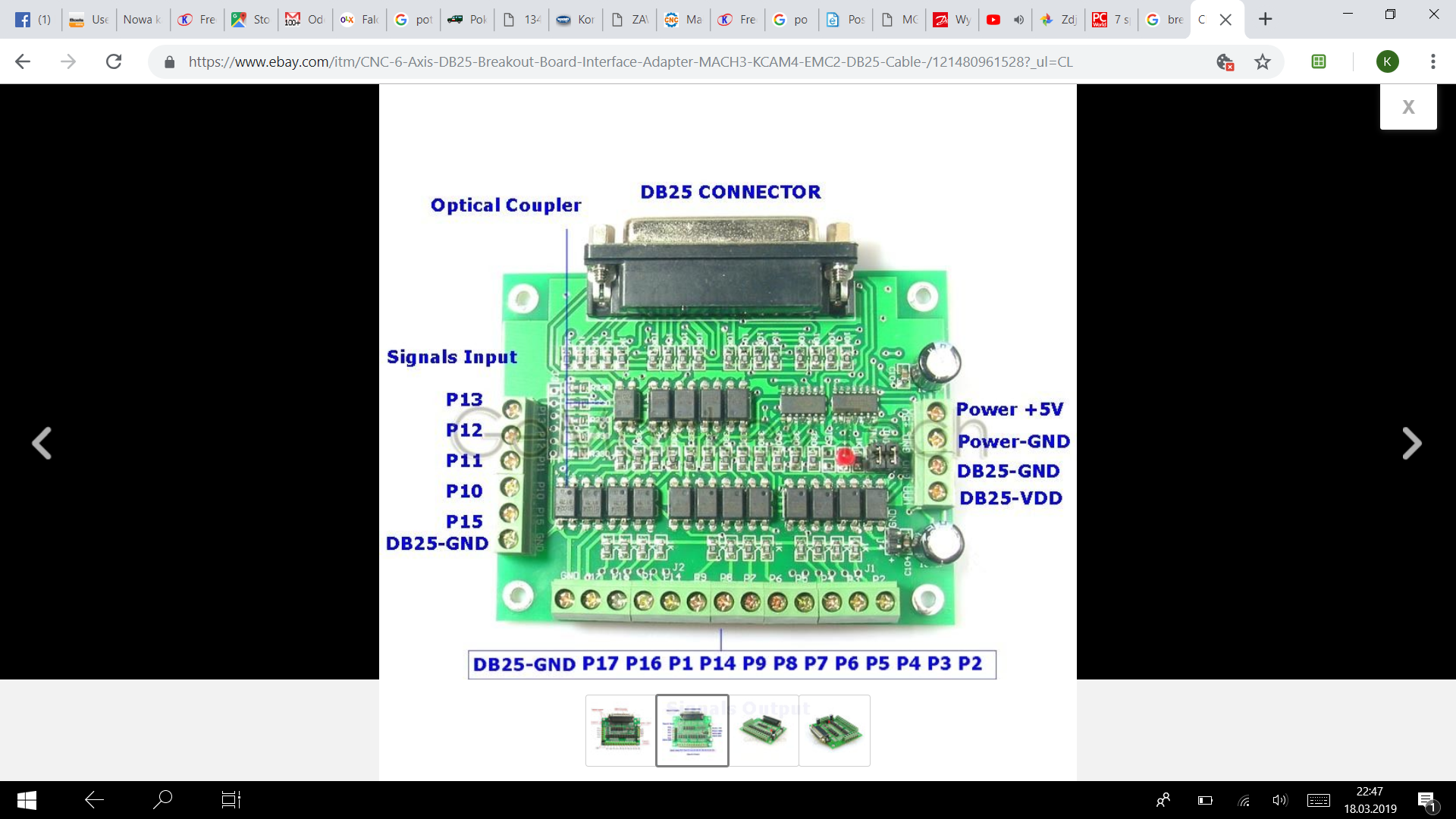Open the green spreadsheet extension icon
This screenshot has width=1456, height=819.
pos(1319,62)
